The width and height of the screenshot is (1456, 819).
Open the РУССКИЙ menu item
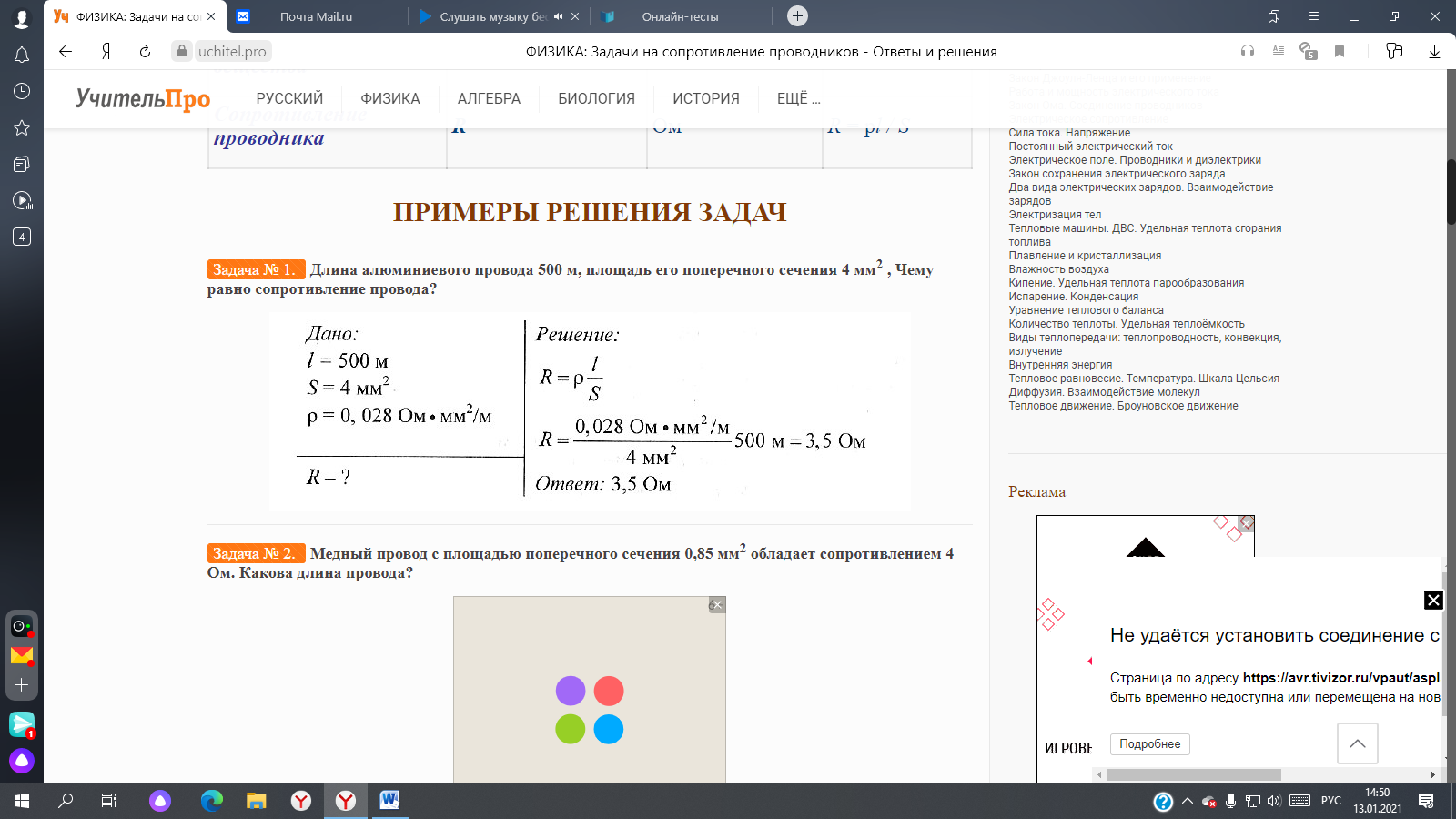(x=289, y=98)
